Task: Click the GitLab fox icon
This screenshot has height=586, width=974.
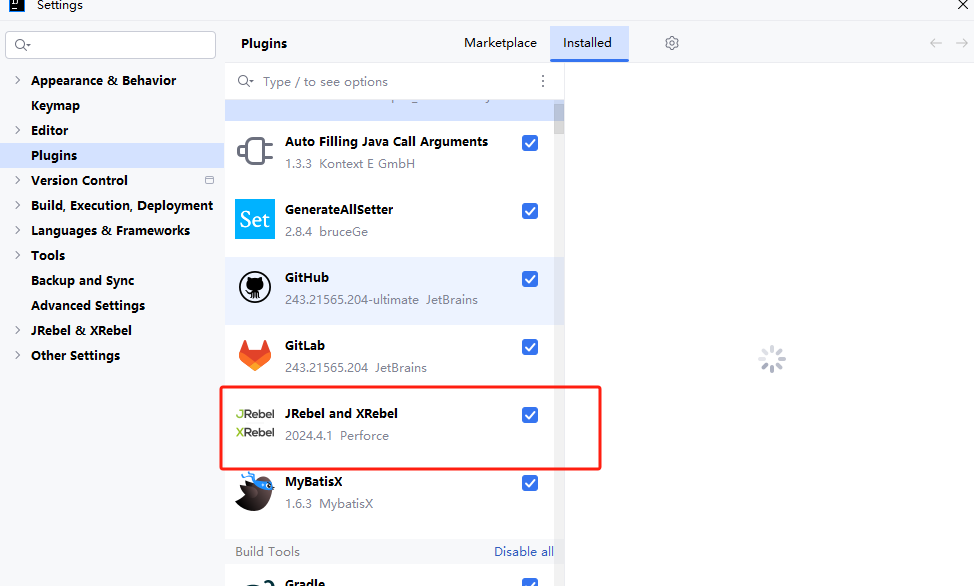Action: pos(254,356)
